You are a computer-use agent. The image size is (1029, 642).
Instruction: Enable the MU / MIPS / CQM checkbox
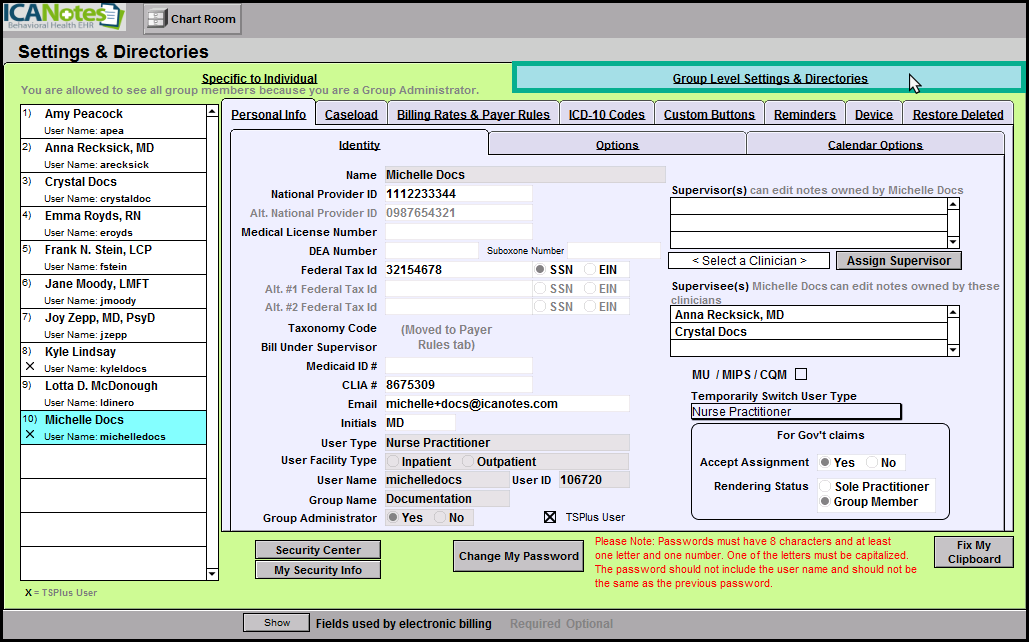(801, 375)
